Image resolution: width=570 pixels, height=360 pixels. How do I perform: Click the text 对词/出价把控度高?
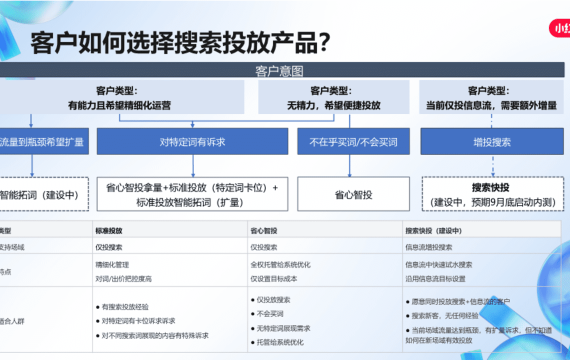(x=123, y=279)
